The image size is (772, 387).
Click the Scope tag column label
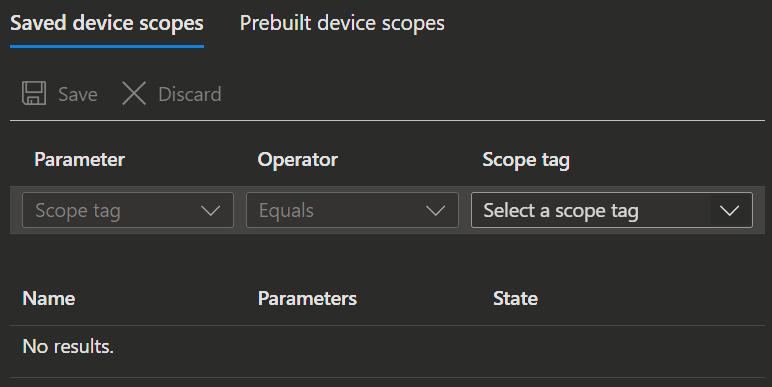pos(526,160)
